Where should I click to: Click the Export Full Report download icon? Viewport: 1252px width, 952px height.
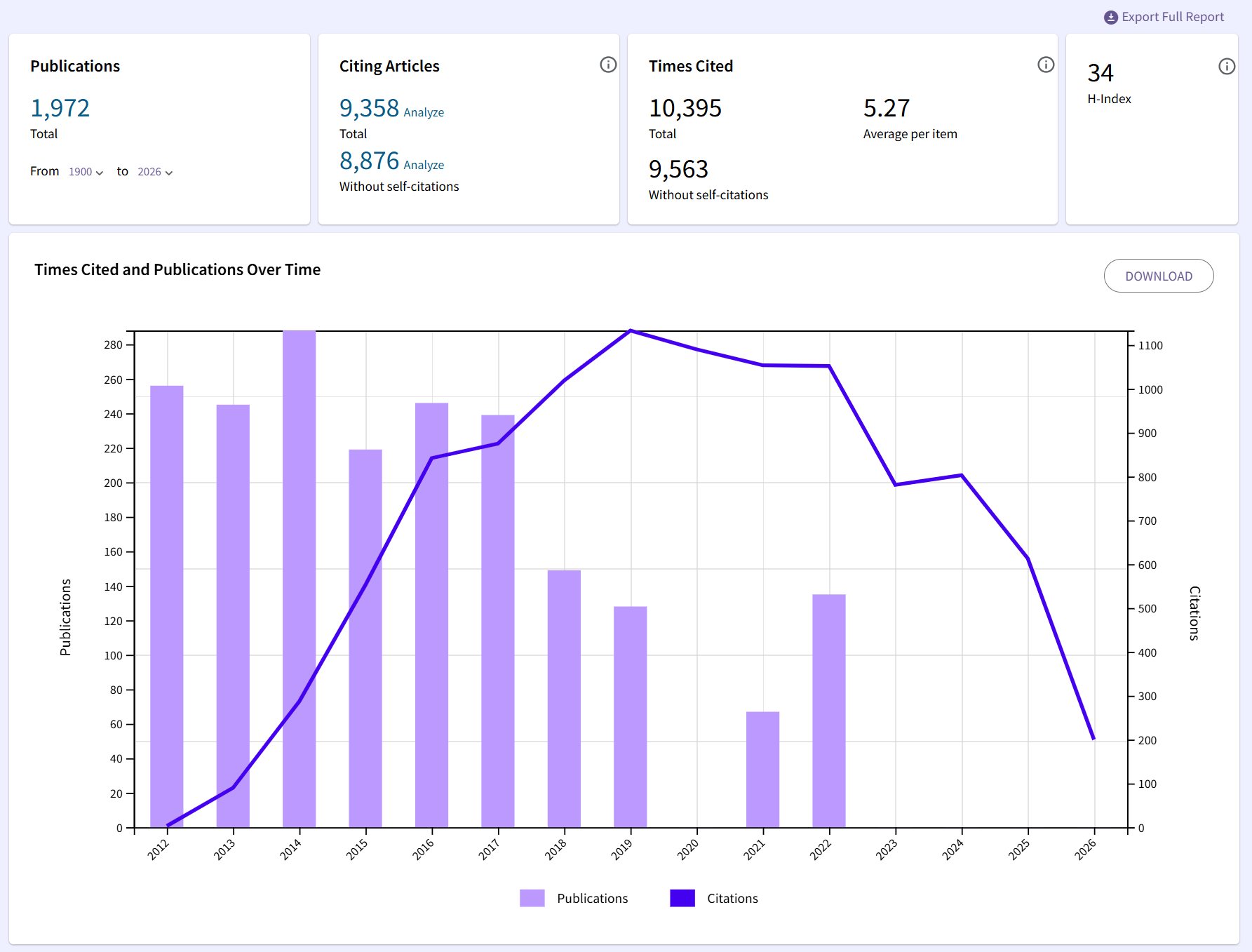(x=1111, y=18)
